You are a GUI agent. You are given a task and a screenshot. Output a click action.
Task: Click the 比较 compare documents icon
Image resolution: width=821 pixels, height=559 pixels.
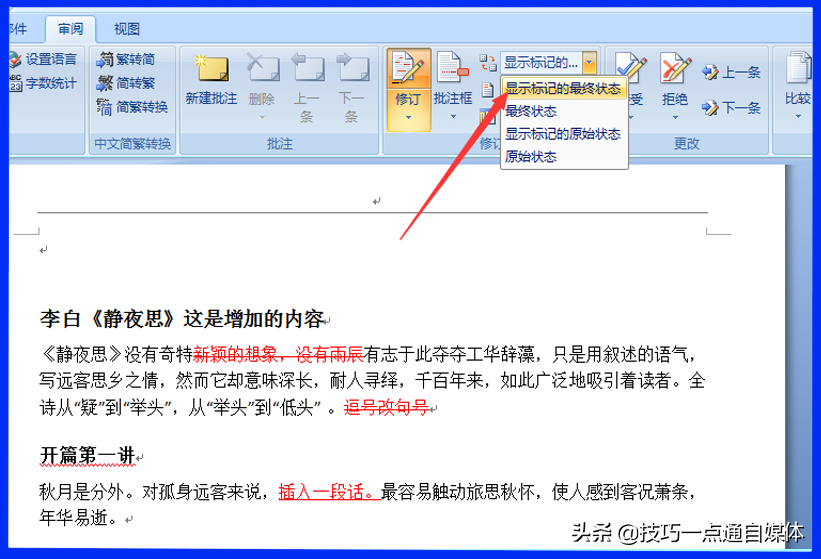(x=798, y=68)
